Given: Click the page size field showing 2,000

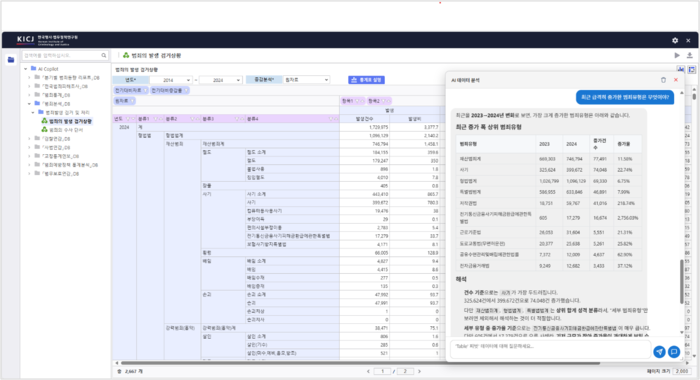Looking at the screenshot, I should [x=682, y=371].
